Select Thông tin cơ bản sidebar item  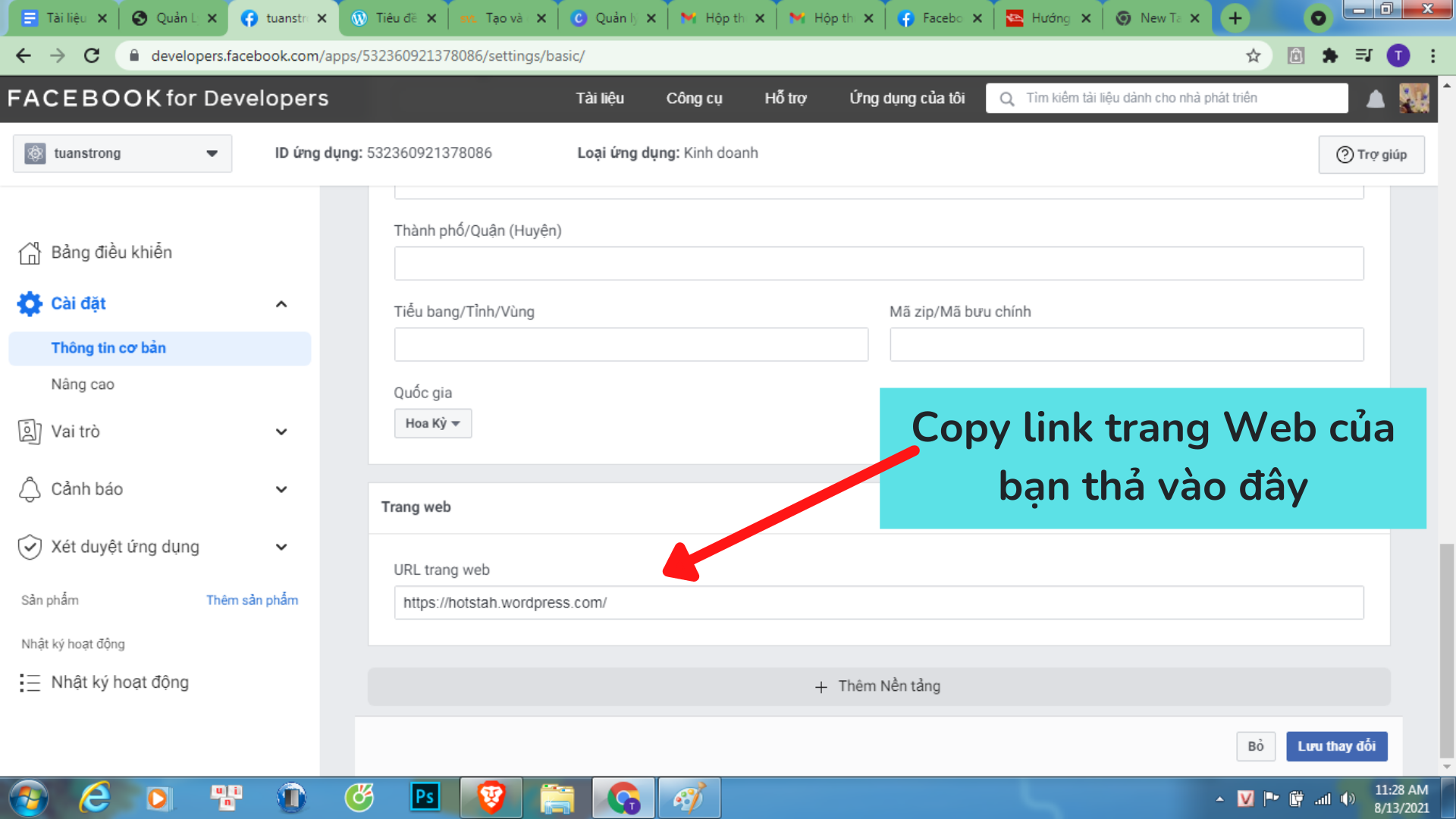159,348
